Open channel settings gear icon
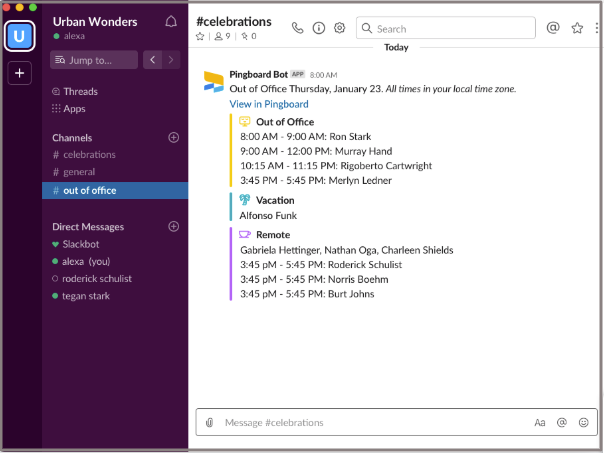Screen dimensions: 604x453 (340, 28)
